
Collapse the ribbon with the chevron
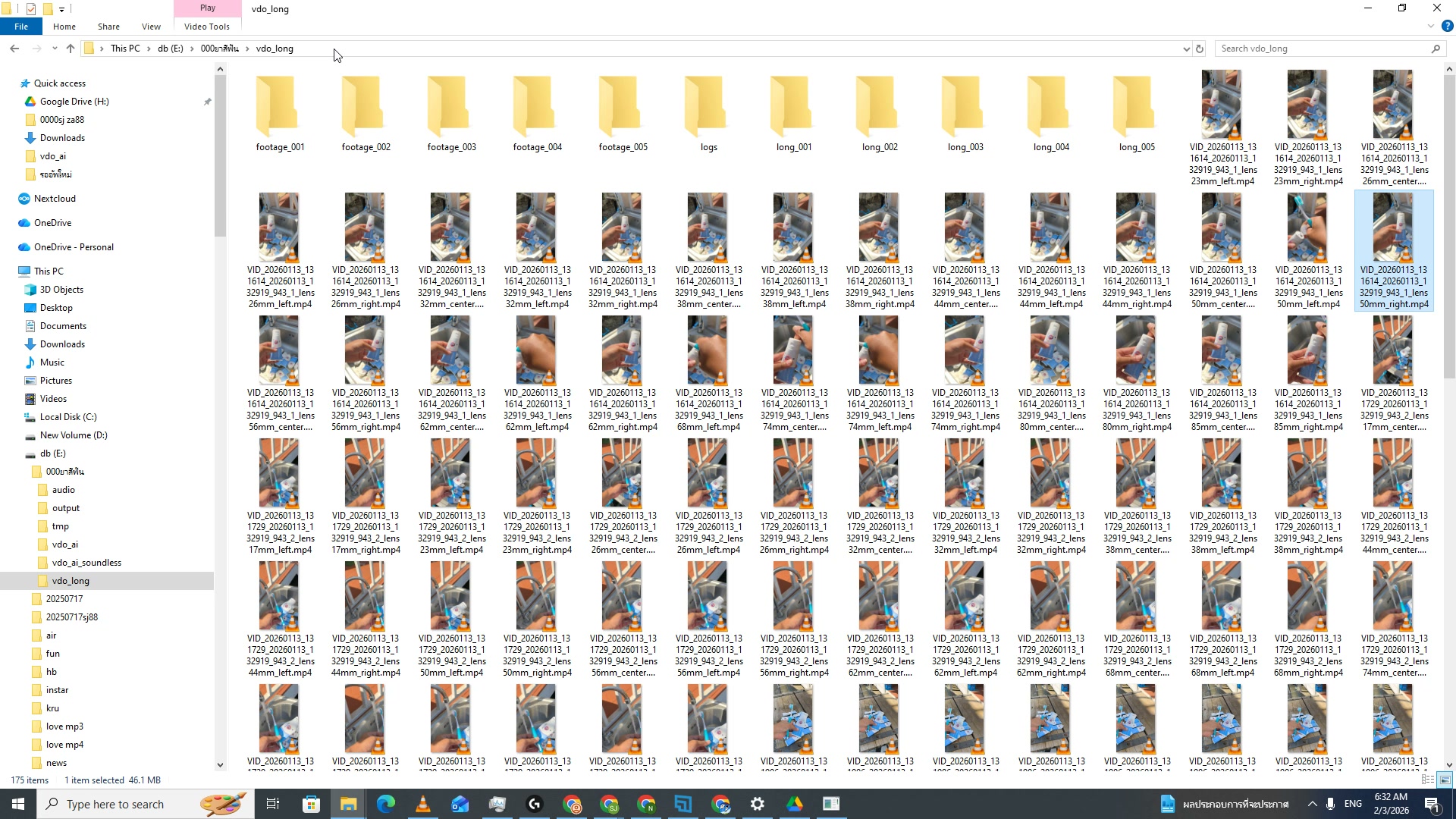pyautogui.click(x=1430, y=25)
